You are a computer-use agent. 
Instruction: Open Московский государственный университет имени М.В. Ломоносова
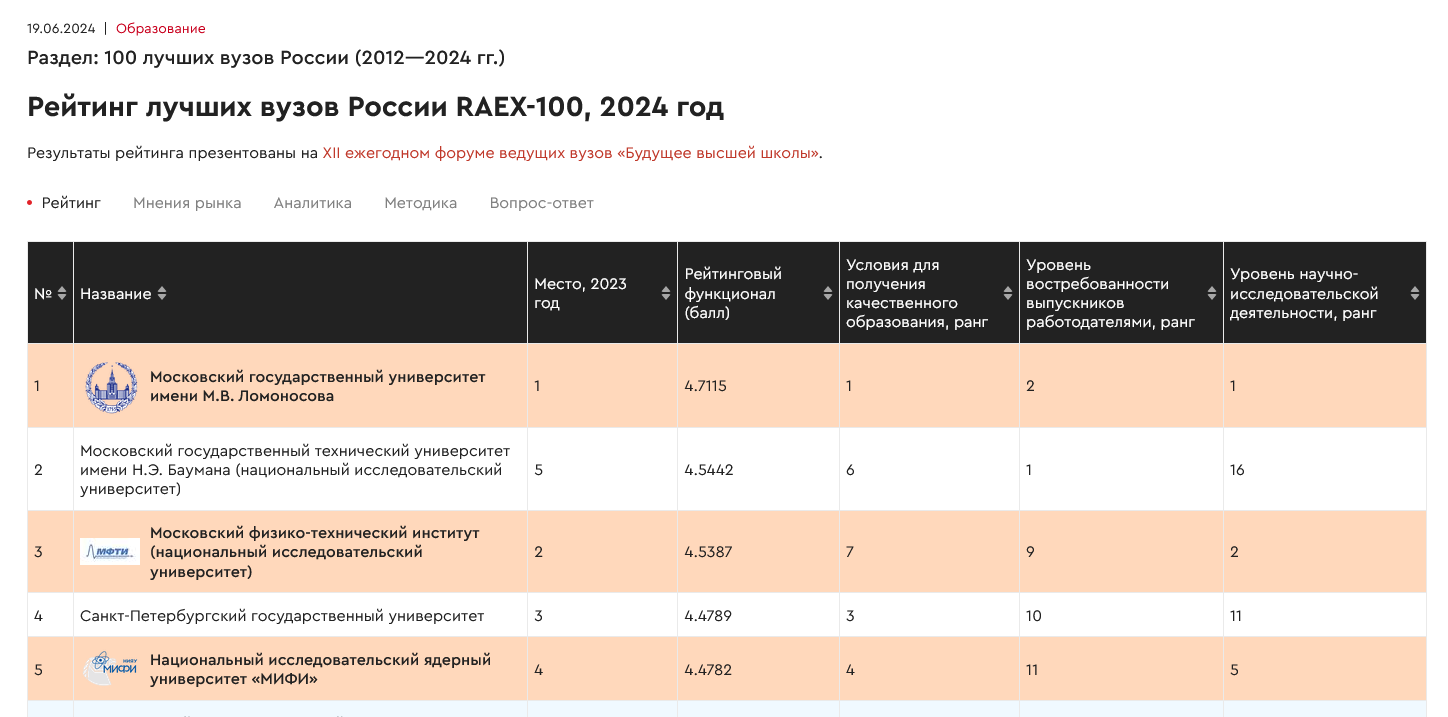(318, 387)
